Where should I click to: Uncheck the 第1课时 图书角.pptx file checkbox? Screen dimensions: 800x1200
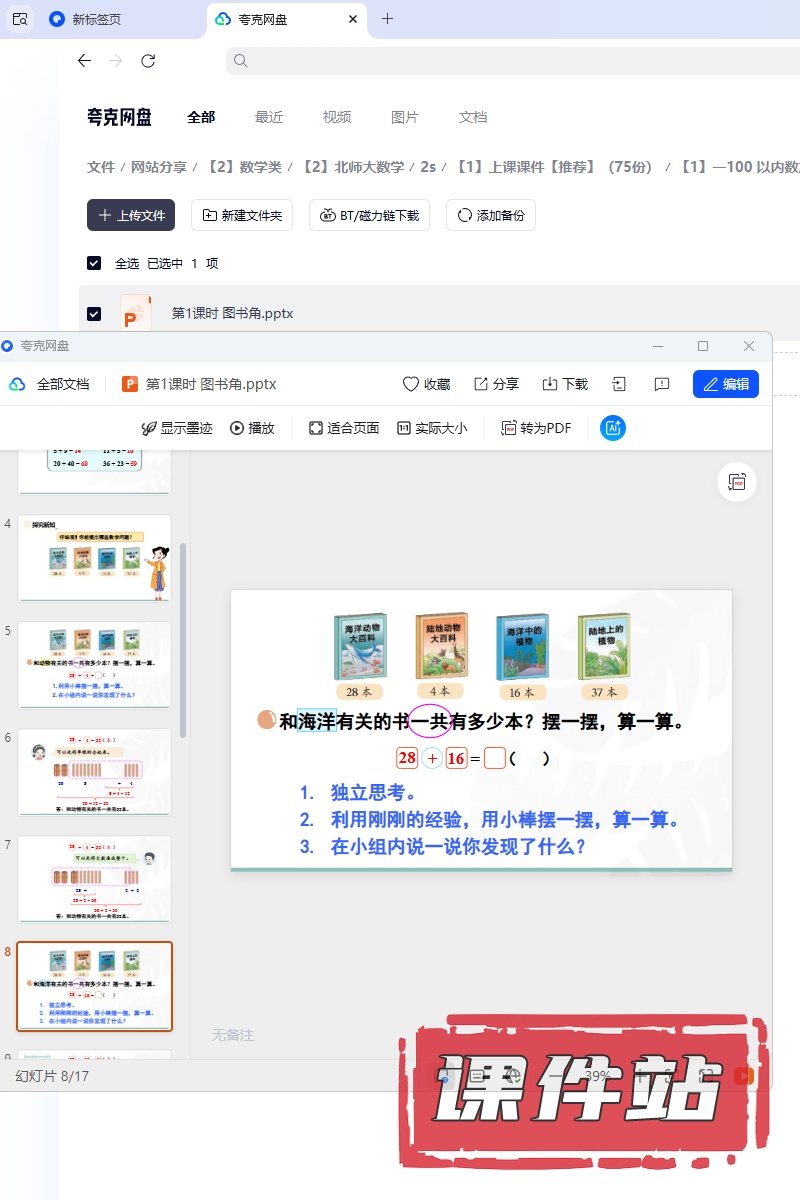(94, 314)
